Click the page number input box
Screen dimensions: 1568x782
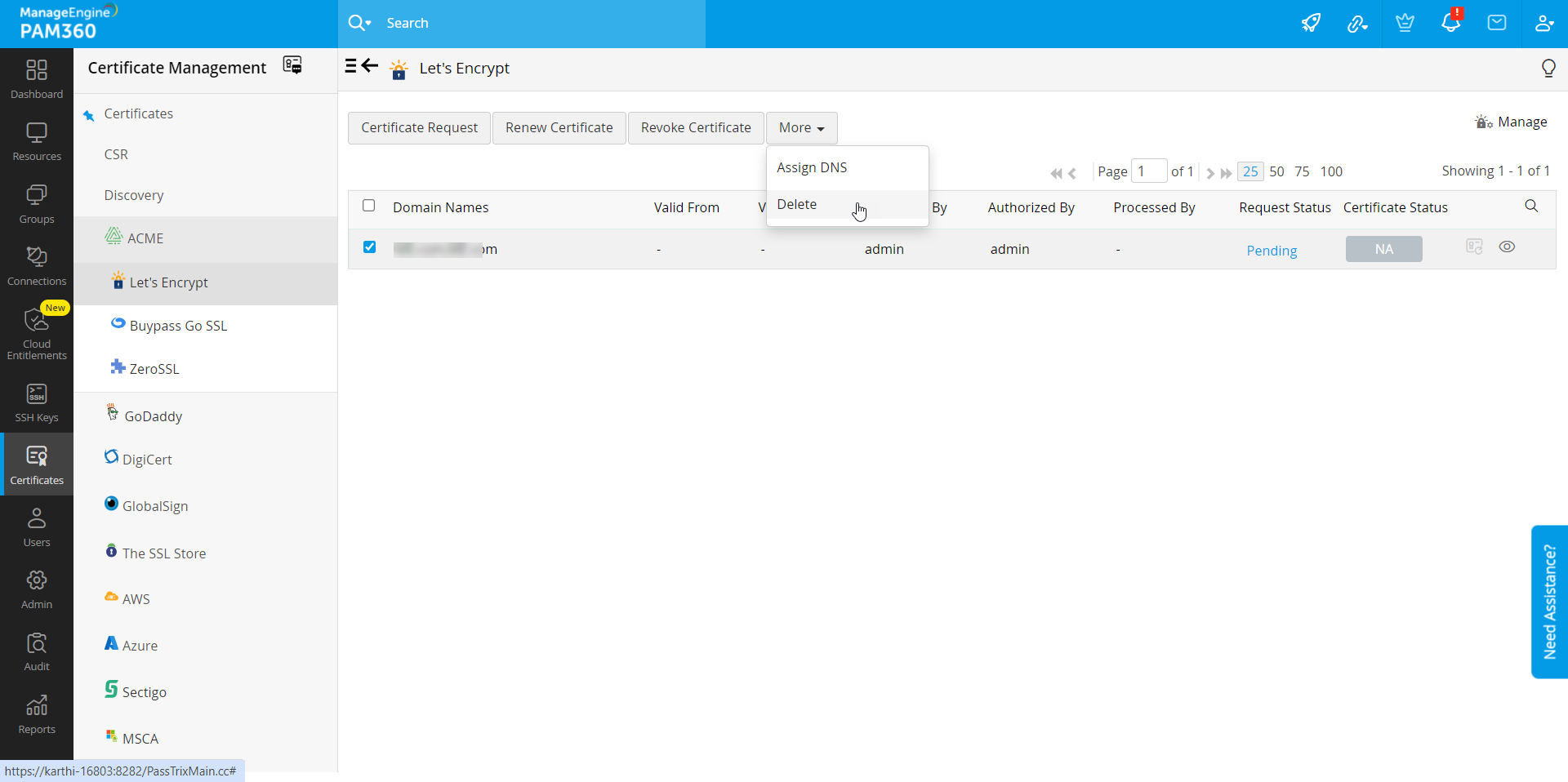(1148, 171)
